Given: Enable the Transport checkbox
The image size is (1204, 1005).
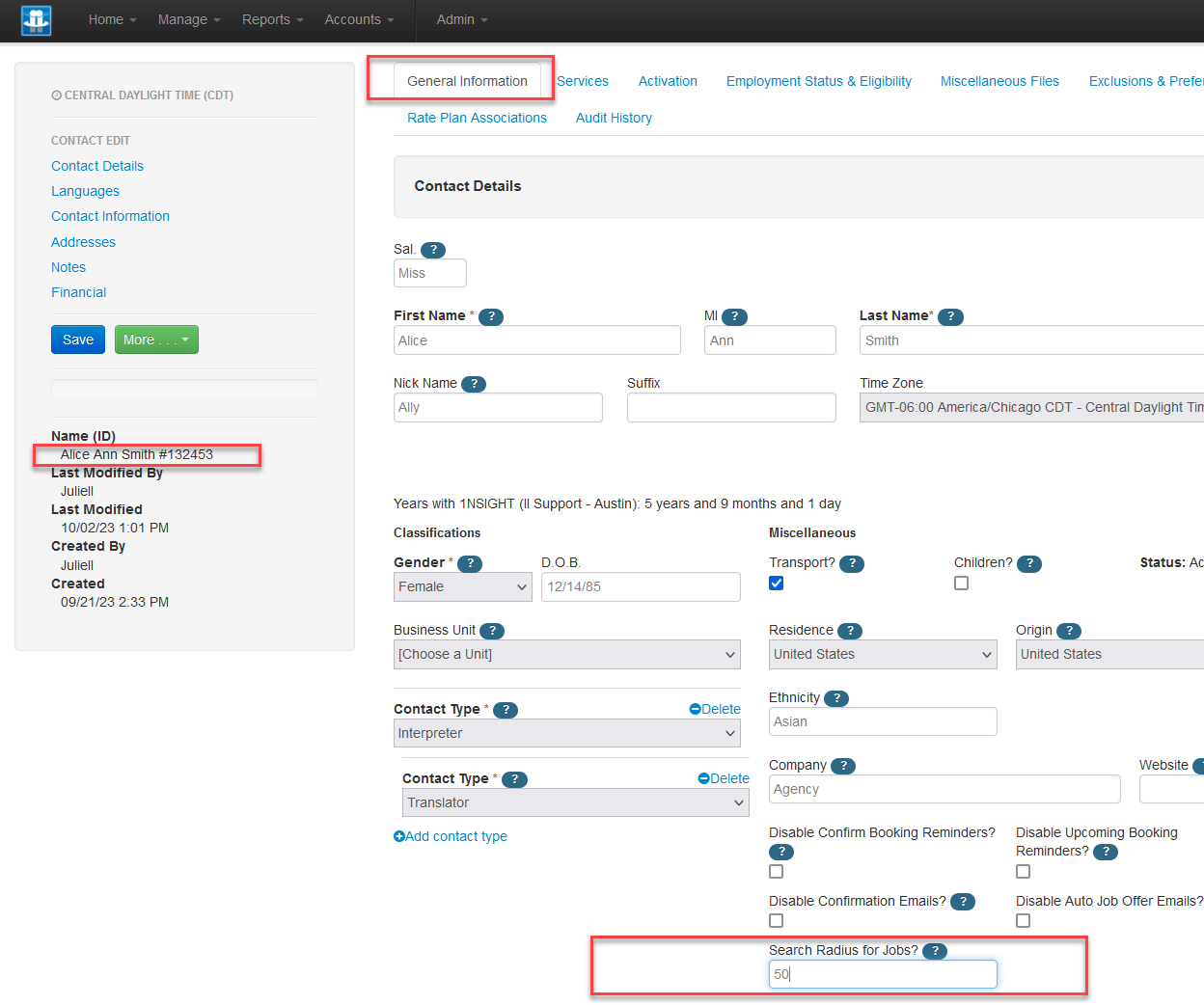Looking at the screenshot, I should point(777,583).
